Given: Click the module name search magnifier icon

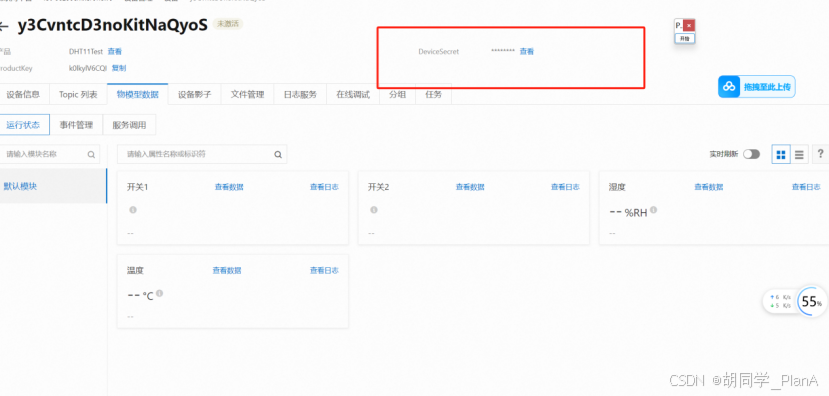Looking at the screenshot, I should point(91,154).
